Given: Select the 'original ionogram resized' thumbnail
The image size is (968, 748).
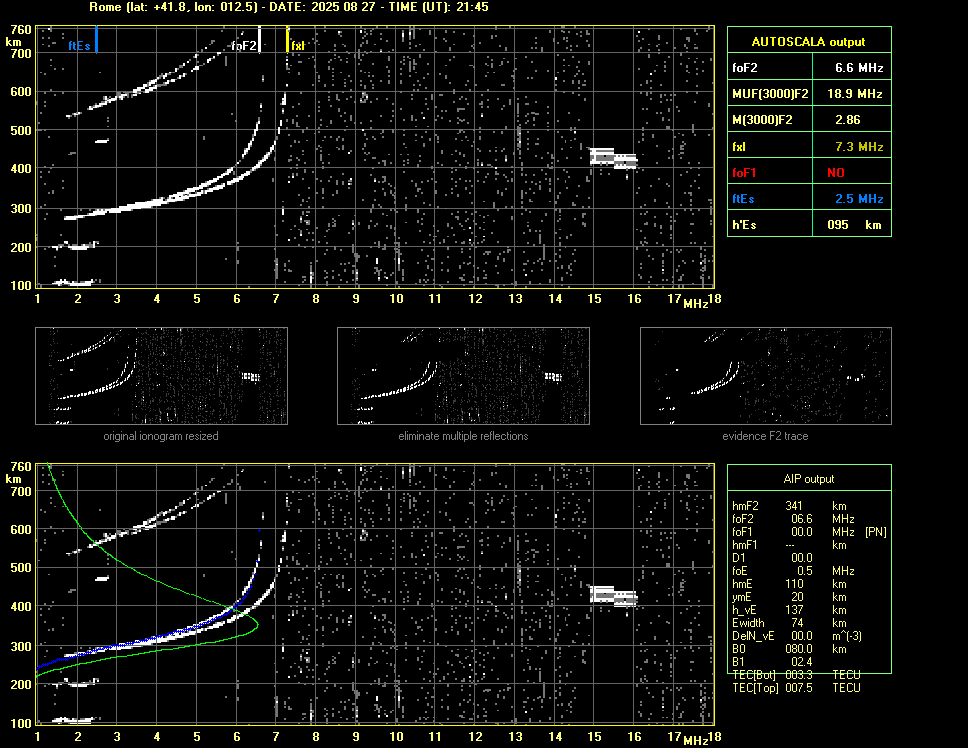Looking at the screenshot, I should 161,376.
